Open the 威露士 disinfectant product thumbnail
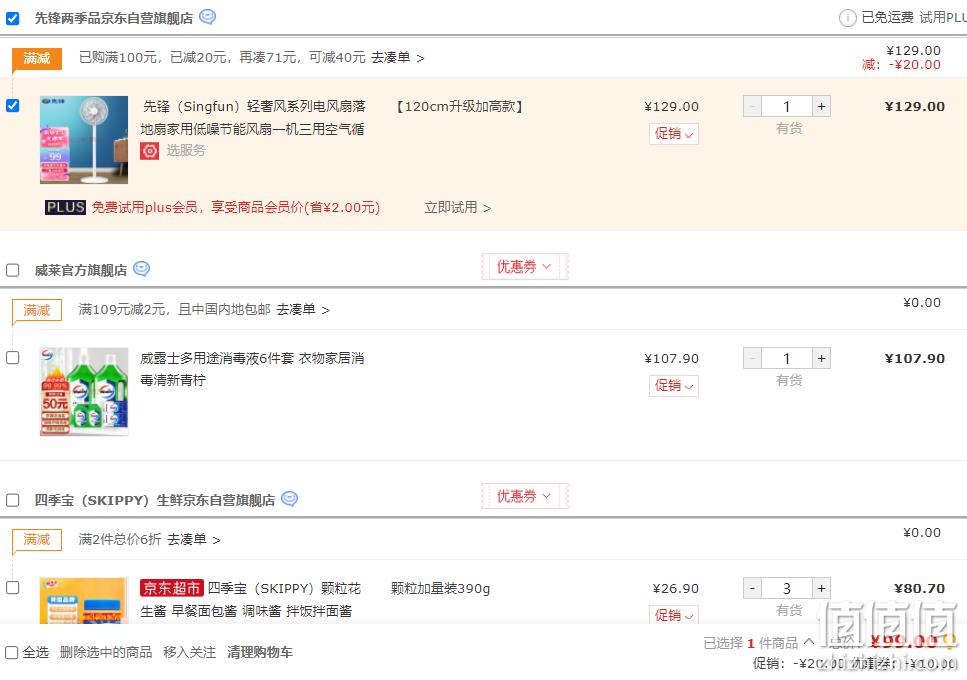 tap(84, 391)
